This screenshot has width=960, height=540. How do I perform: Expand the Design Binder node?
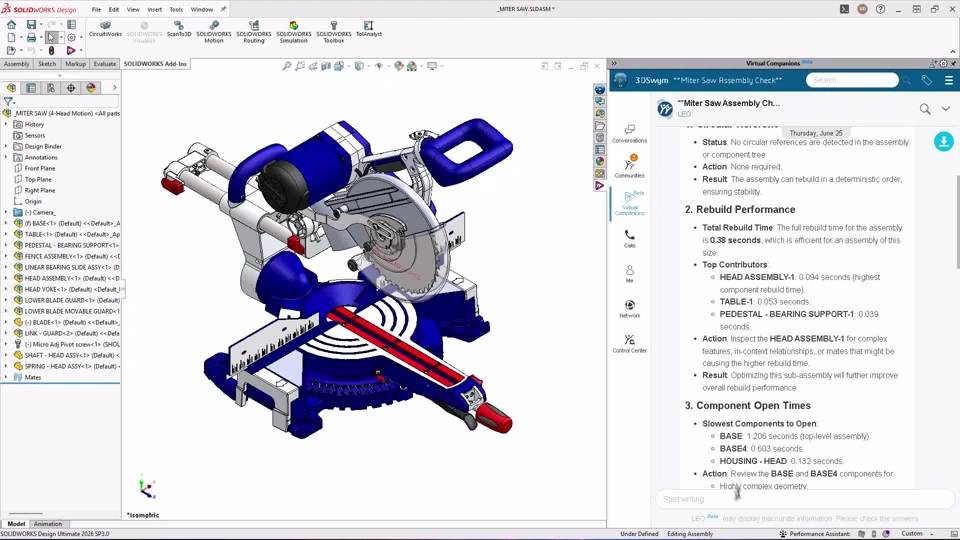coord(6,146)
